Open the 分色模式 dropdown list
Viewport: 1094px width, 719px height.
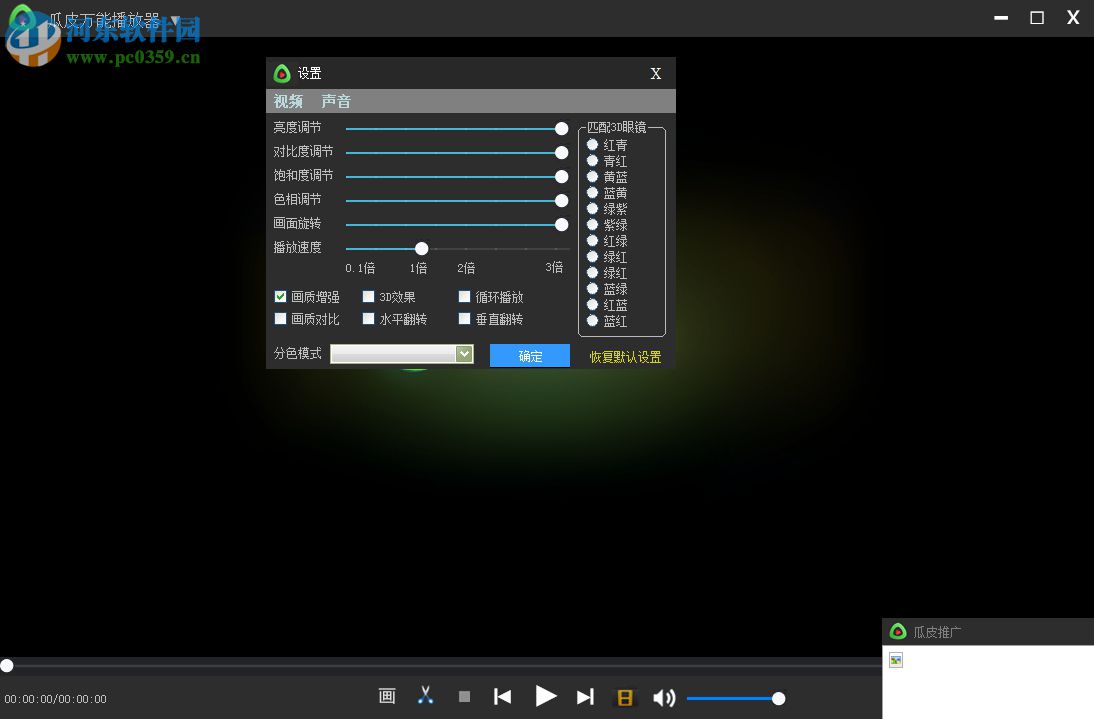(402, 354)
